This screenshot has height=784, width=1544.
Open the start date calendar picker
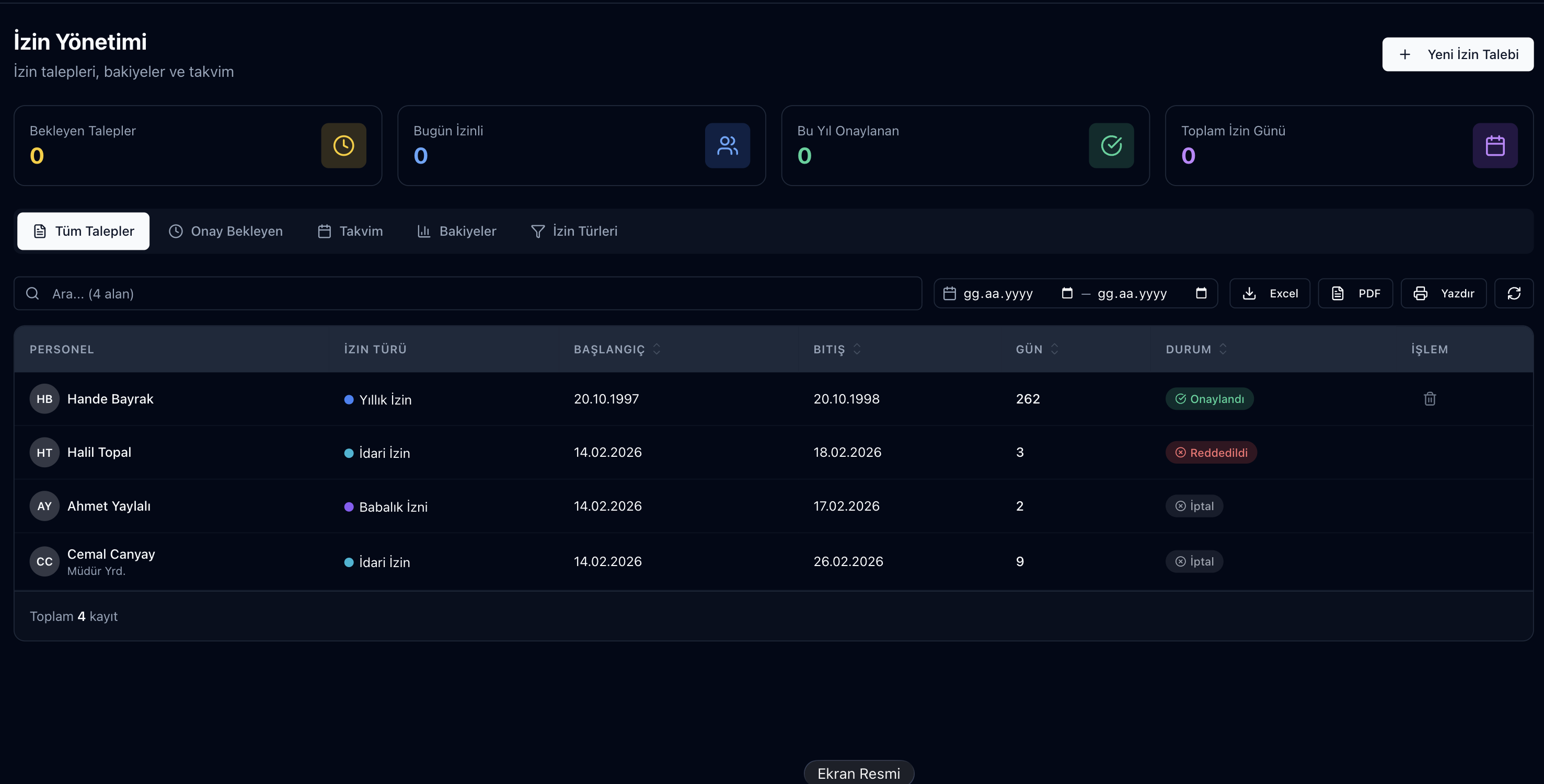point(1067,293)
